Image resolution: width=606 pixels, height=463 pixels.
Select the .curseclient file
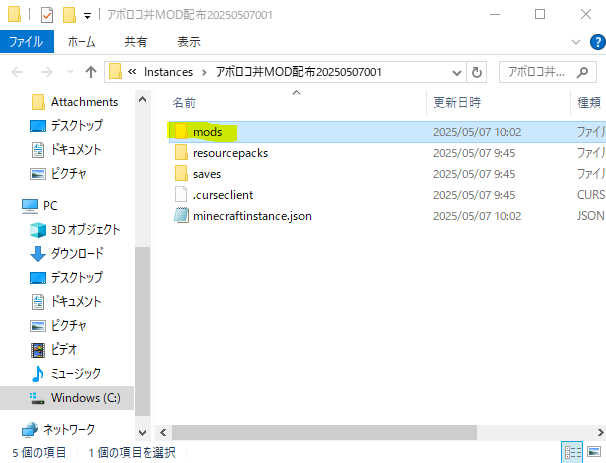point(387,195)
